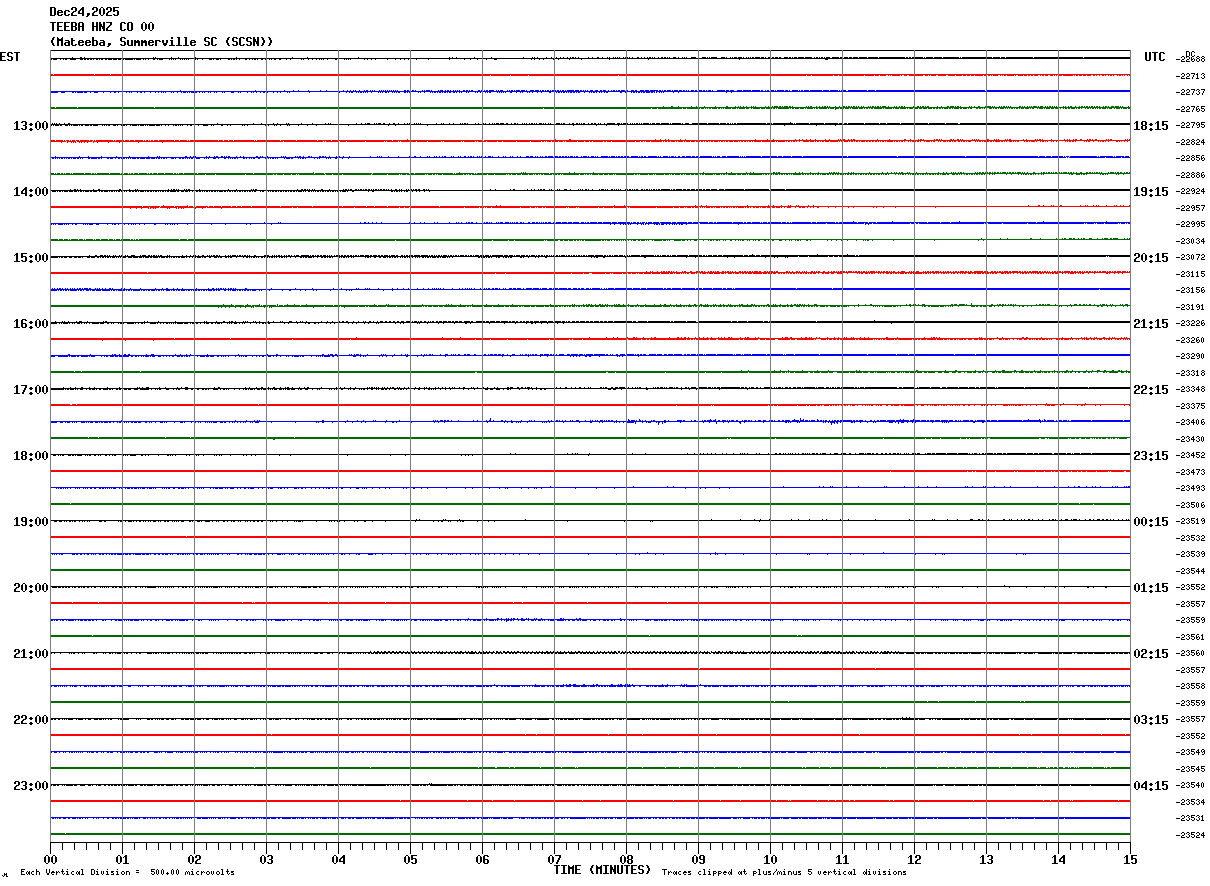The height and width of the screenshot is (886, 1210).
Task: Click the 23:00 EST time label
Action: click(x=31, y=786)
